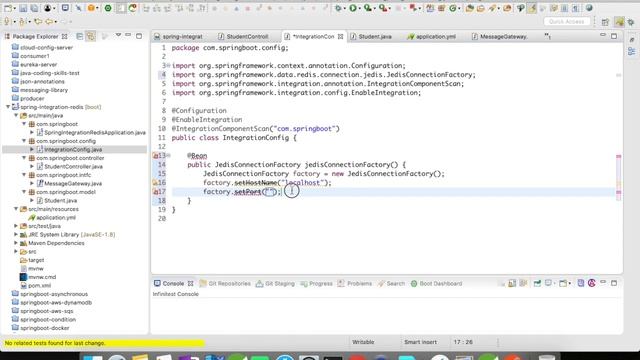Collapse the src/main/resources folder
Image resolution: width=640 pixels, height=360 pixels.
pos(16,209)
